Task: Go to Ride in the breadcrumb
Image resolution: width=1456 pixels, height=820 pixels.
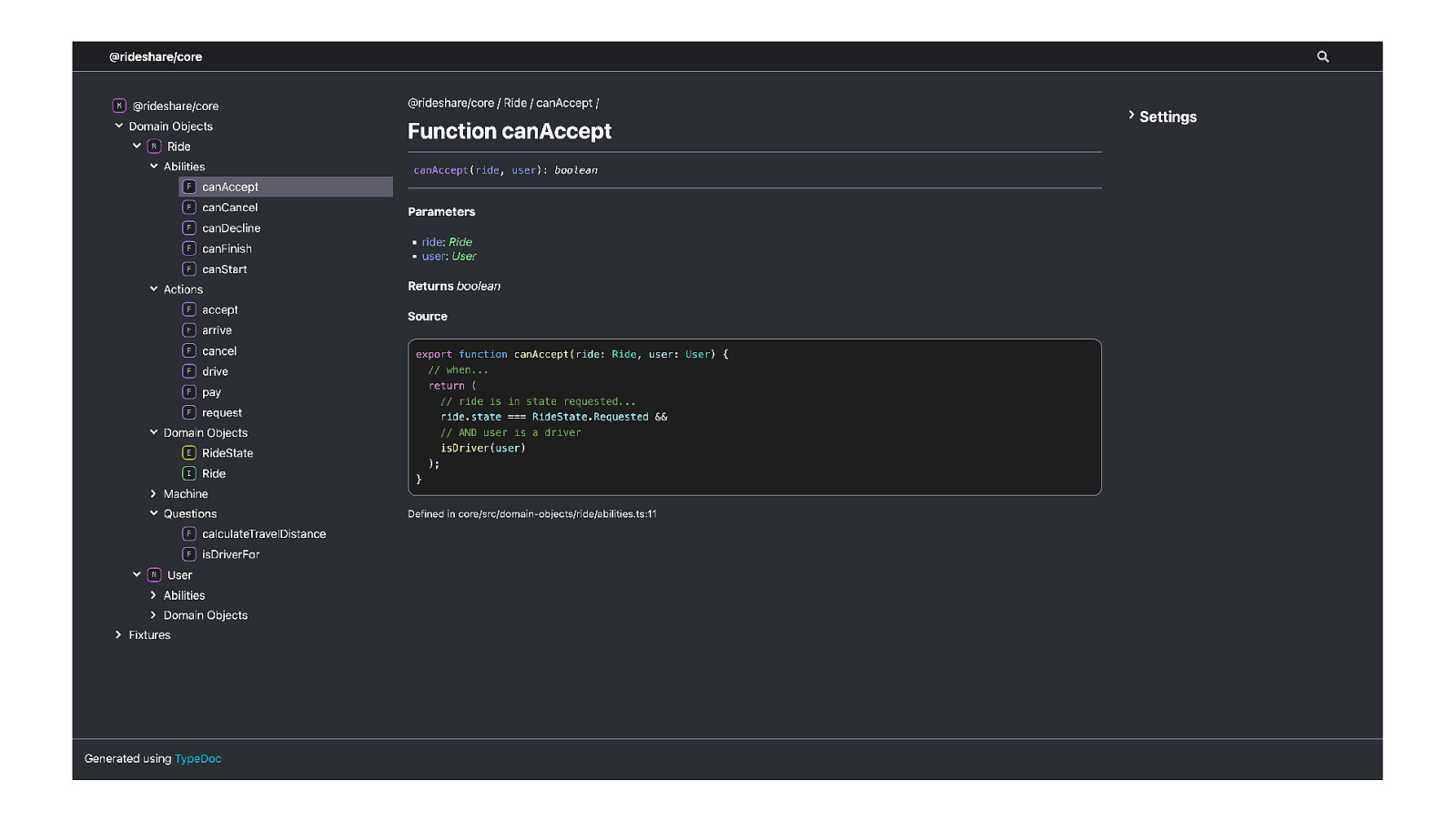Action: pyautogui.click(x=515, y=103)
